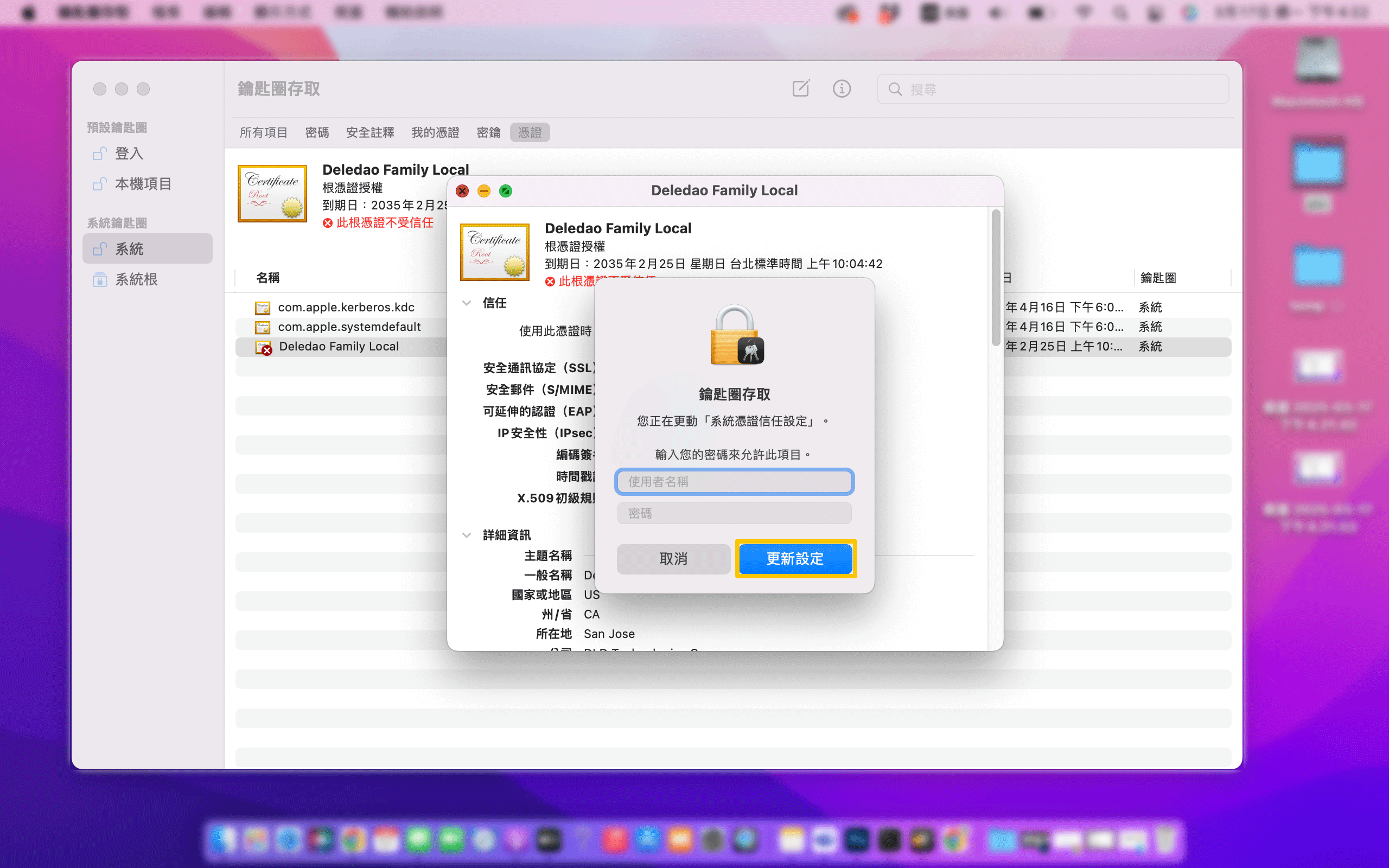The height and width of the screenshot is (868, 1389).
Task: Collapse the 詳細資訊 section chevron
Action: tap(467, 535)
